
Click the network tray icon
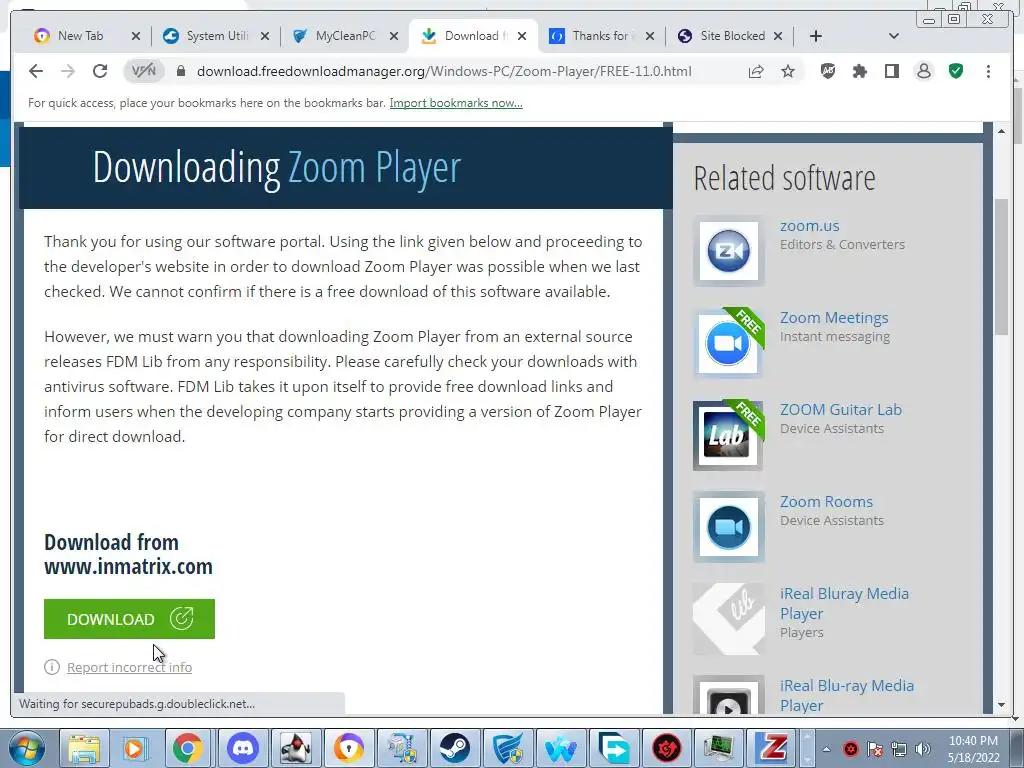pos(899,749)
